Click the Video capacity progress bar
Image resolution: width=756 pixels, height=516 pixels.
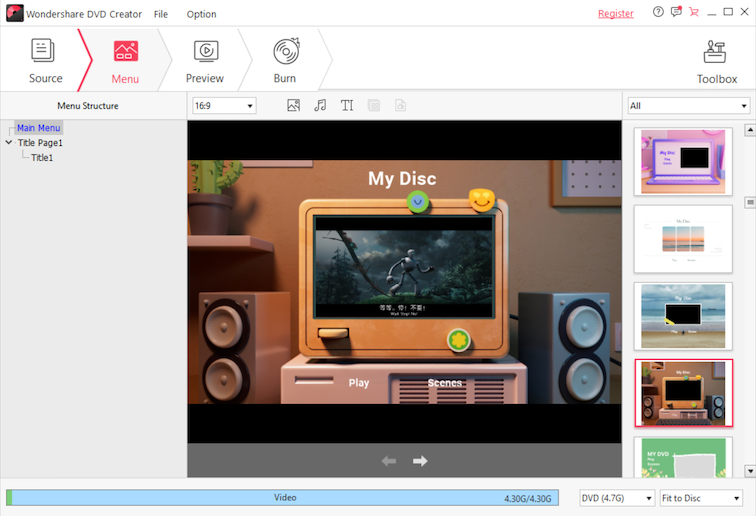pos(283,498)
